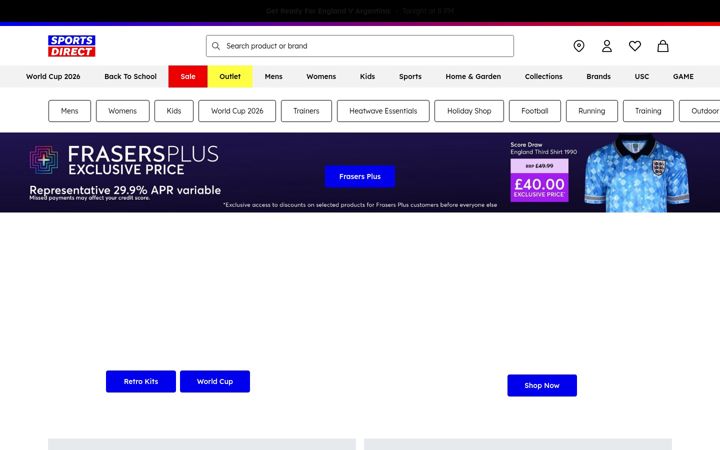Select the Mens category chip

[x=69, y=111]
